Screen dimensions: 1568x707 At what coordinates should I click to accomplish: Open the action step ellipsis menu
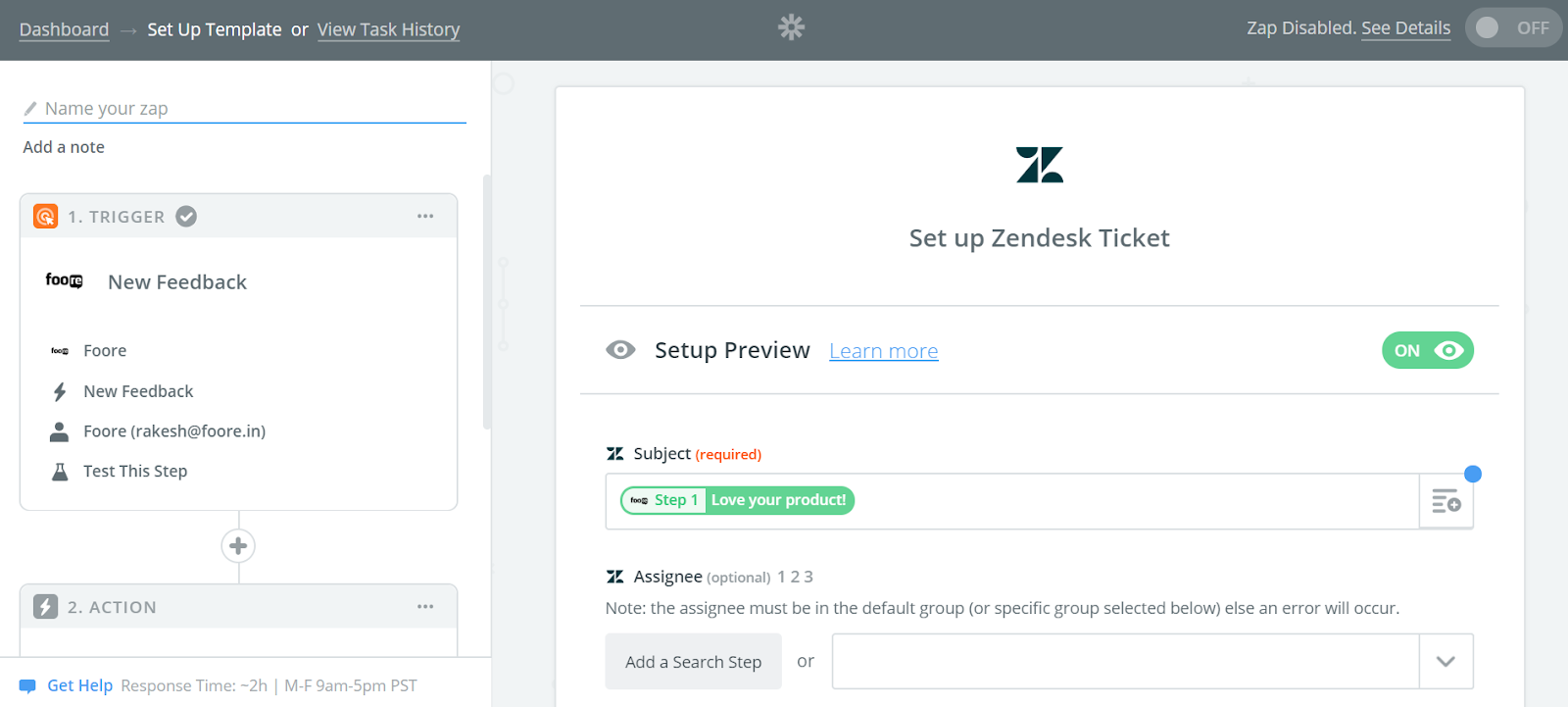tap(425, 607)
